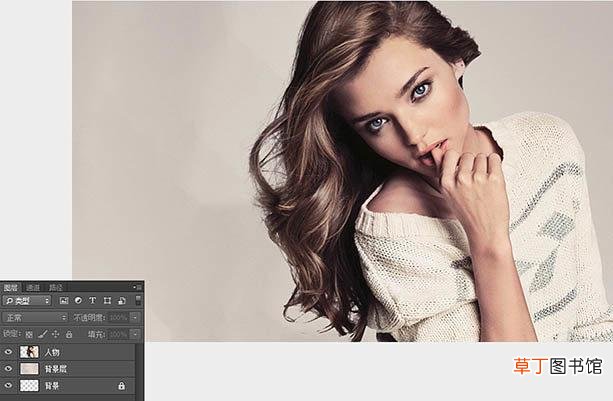Open the 类型 filter type dropdown
This screenshot has height=401, width=613.
pos(27,301)
